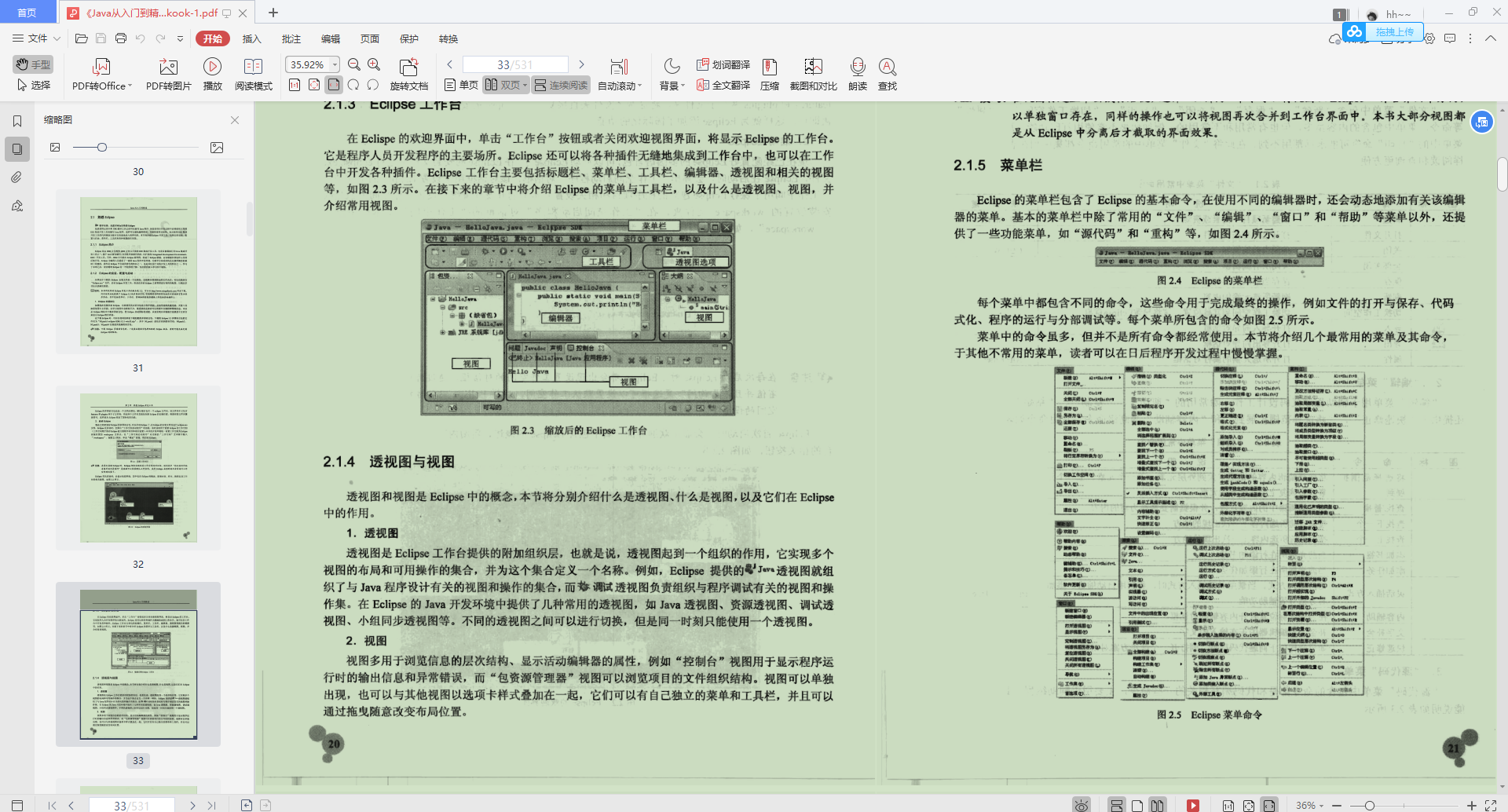
Task: Toggle the thumbnail panel sidebar icon
Action: click(x=17, y=149)
